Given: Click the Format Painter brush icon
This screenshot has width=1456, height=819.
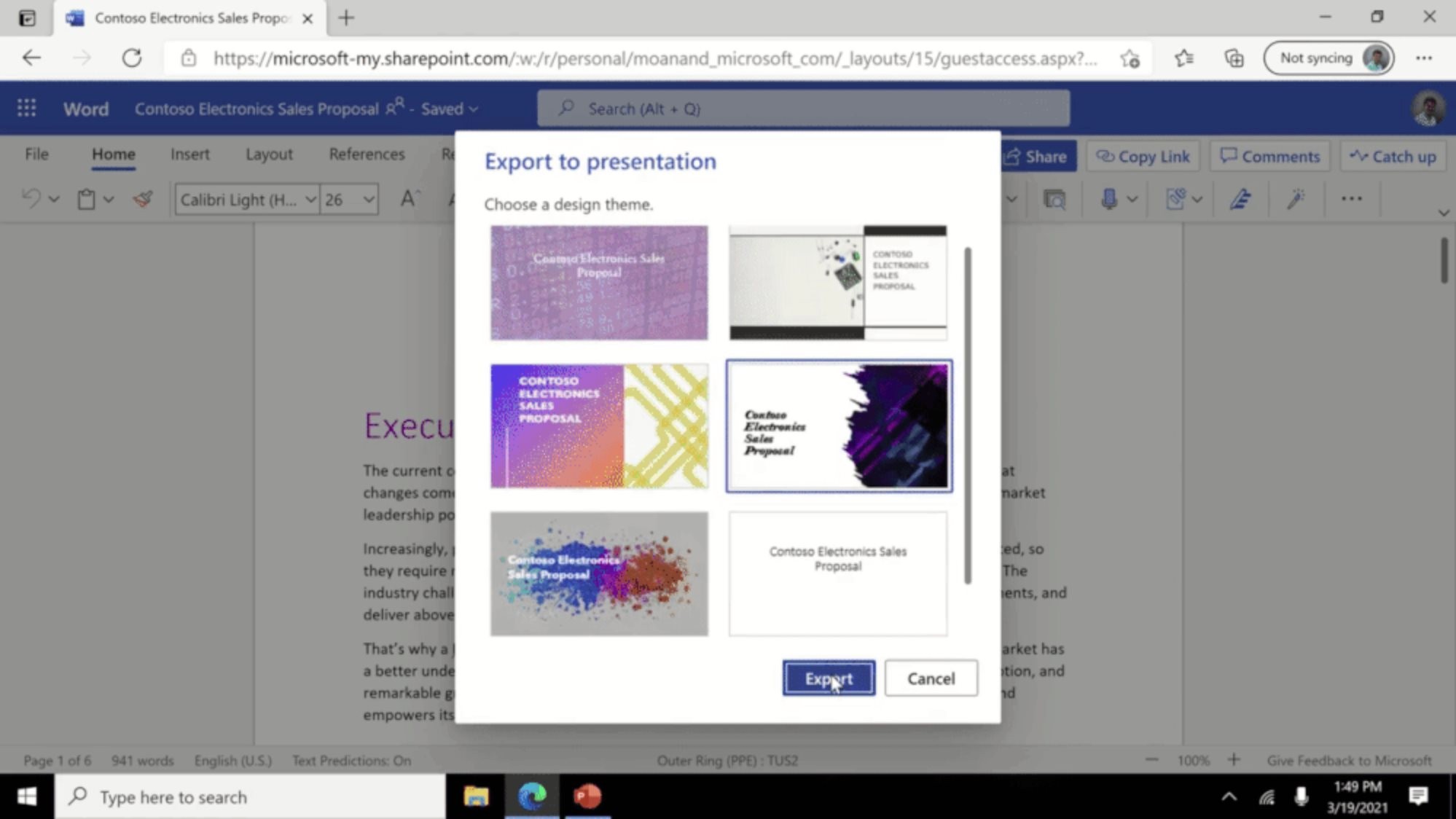Looking at the screenshot, I should 144,199.
